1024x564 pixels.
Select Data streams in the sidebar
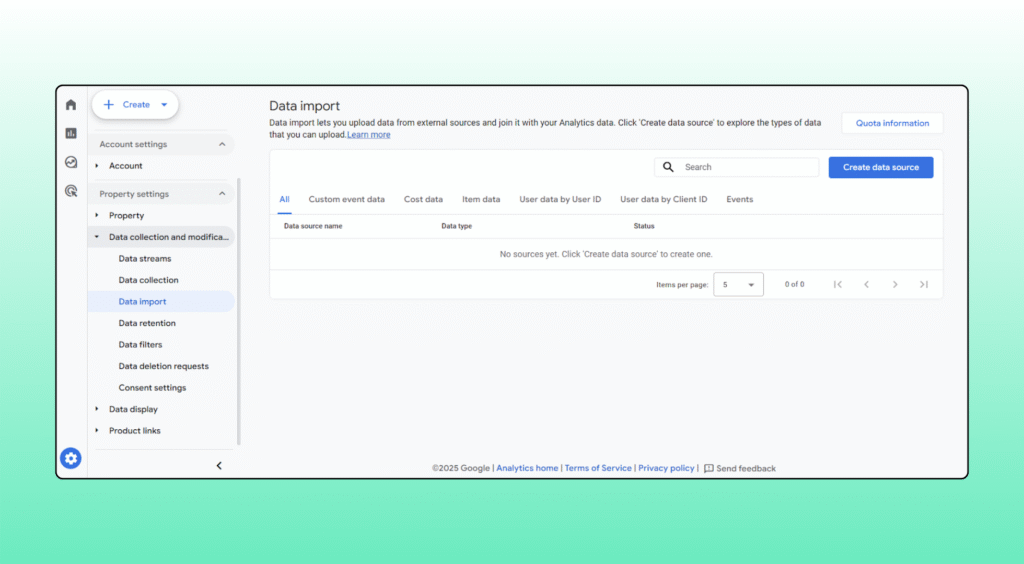[145, 259]
